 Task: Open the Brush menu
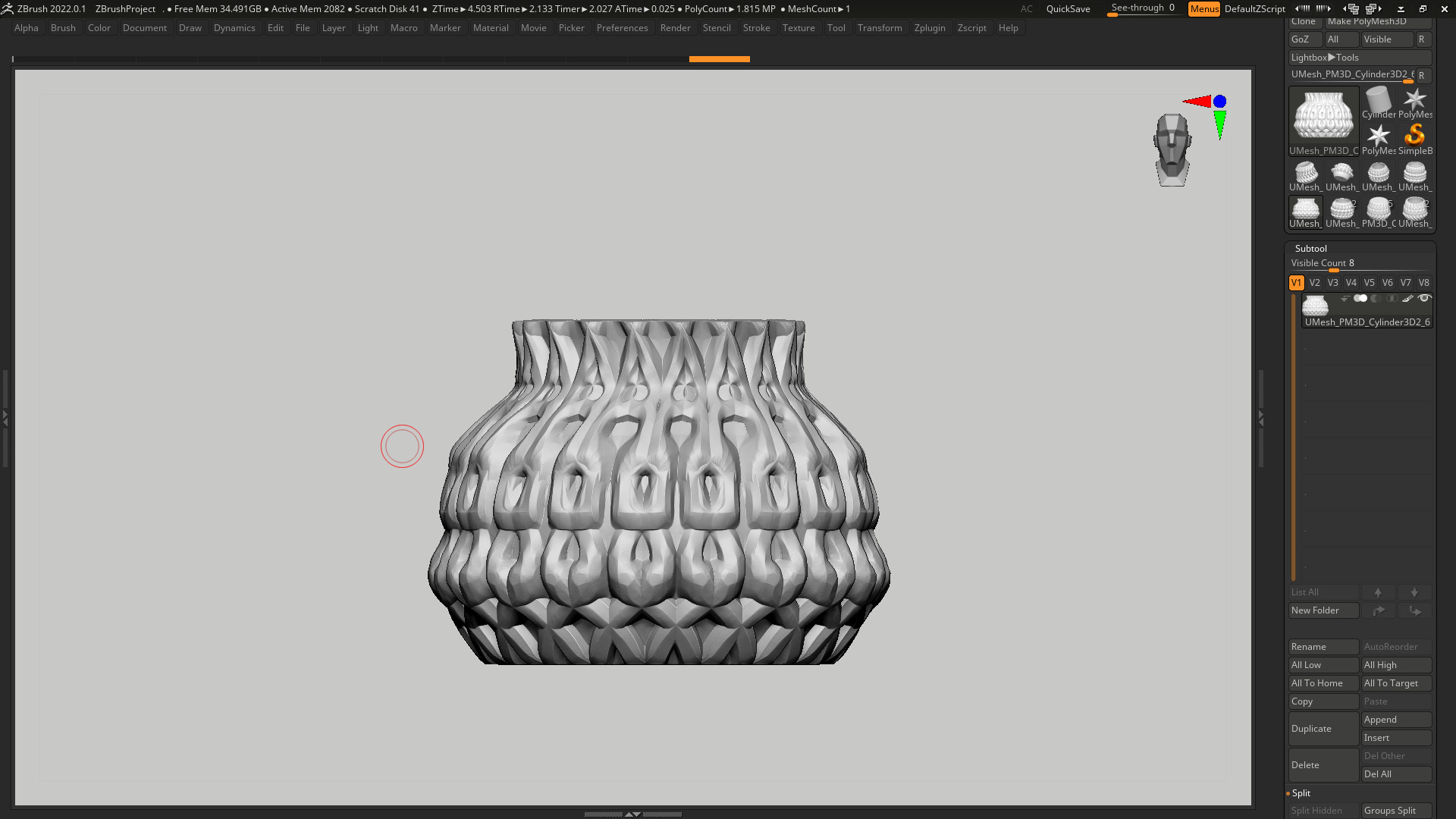[63, 28]
